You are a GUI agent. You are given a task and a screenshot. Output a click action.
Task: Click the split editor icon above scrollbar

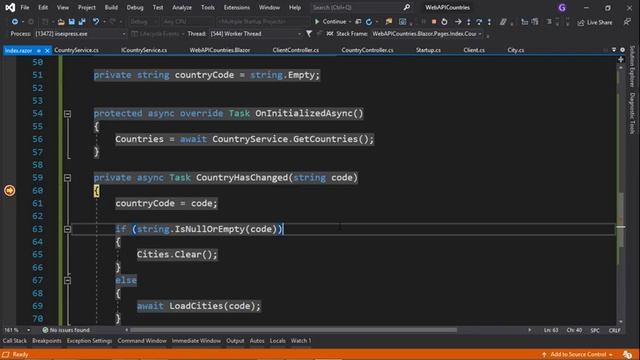pyautogui.click(x=621, y=60)
